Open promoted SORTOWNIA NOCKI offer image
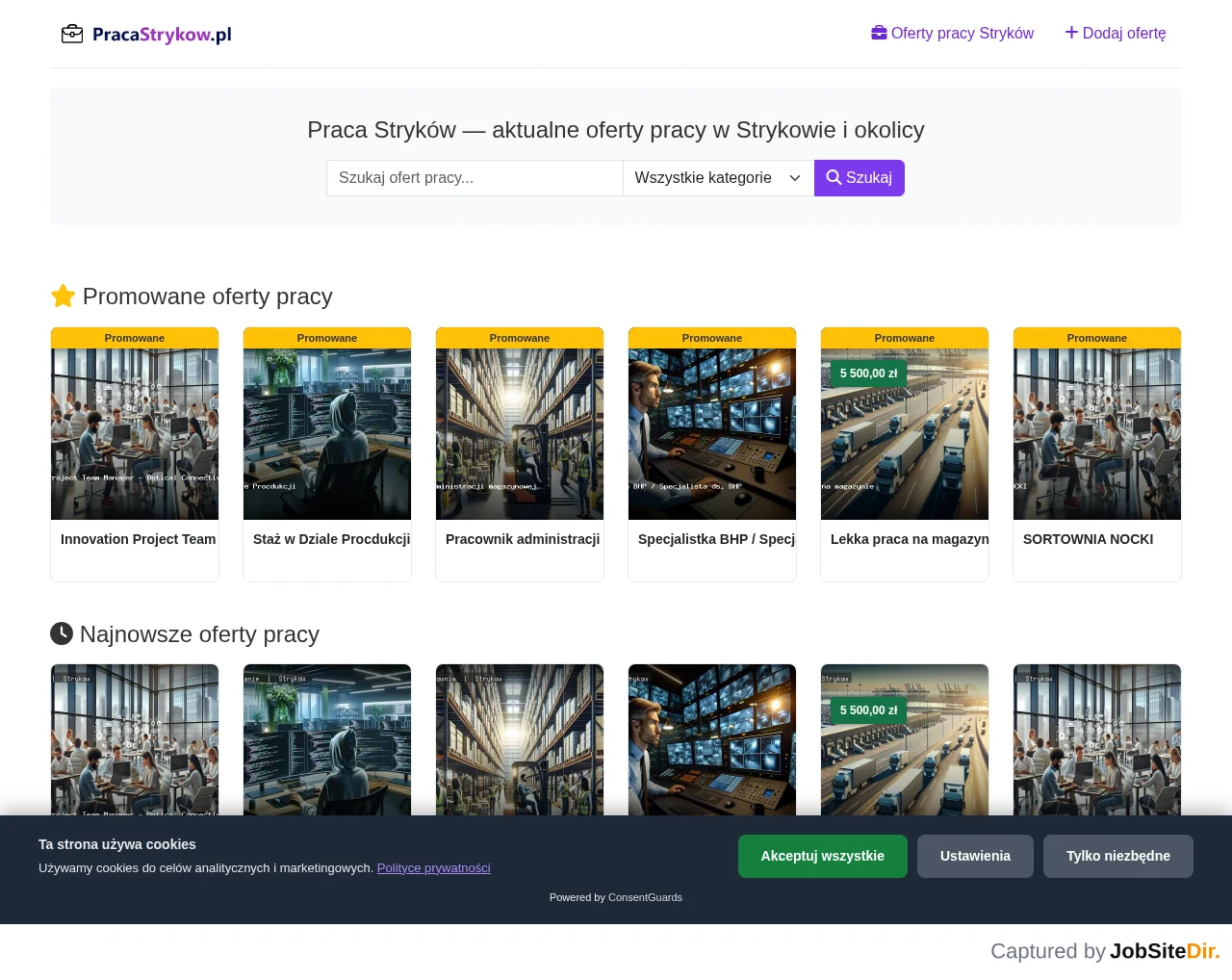This screenshot has height=980, width=1232. [1097, 434]
